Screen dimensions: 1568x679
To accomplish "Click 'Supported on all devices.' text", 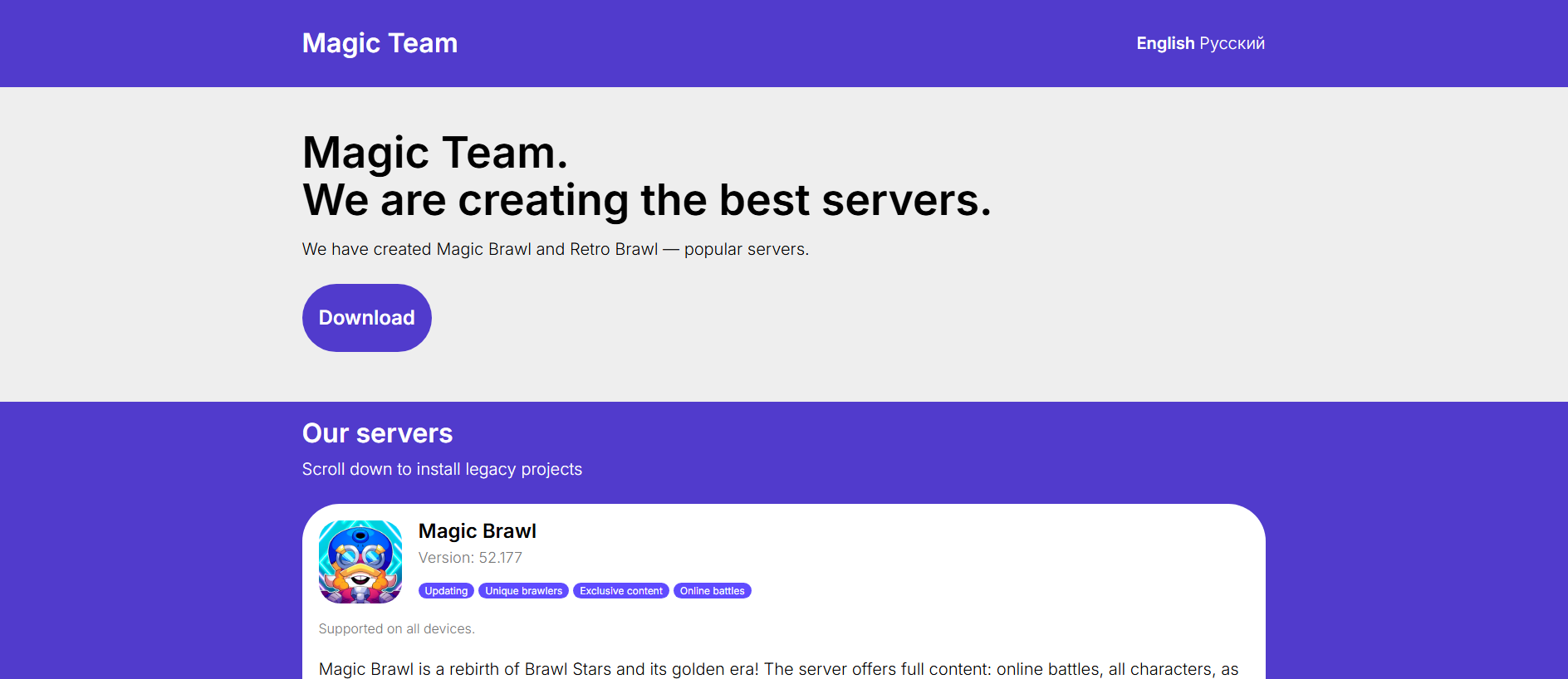I will tap(397, 629).
